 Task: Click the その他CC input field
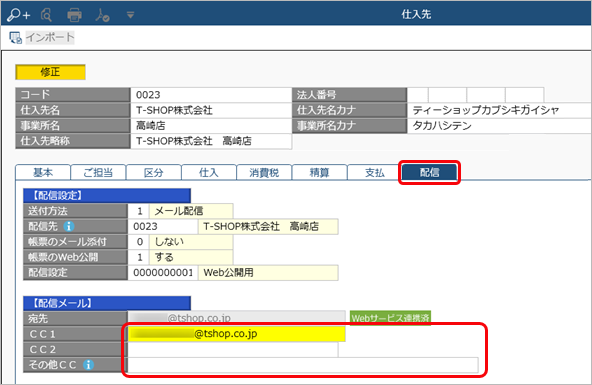click(x=303, y=365)
